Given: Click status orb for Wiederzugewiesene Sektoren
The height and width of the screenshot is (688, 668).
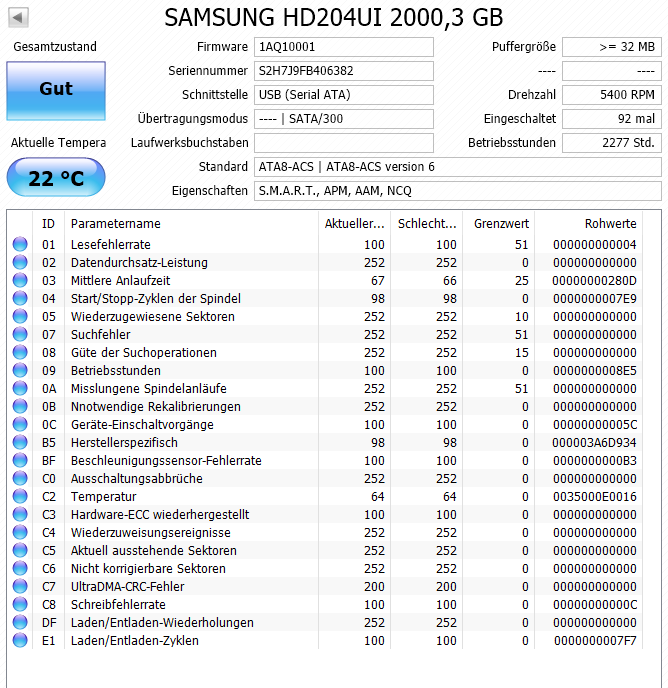Looking at the screenshot, I should click(20, 316).
